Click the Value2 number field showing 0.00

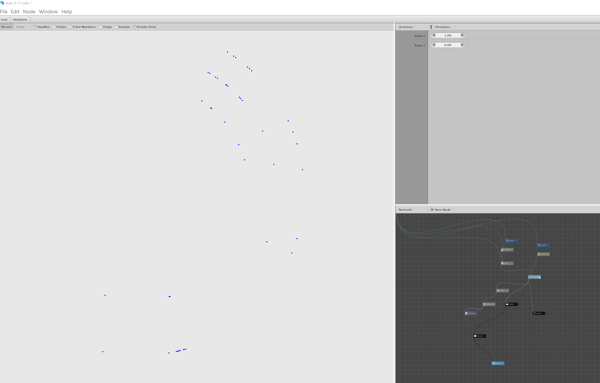point(448,45)
